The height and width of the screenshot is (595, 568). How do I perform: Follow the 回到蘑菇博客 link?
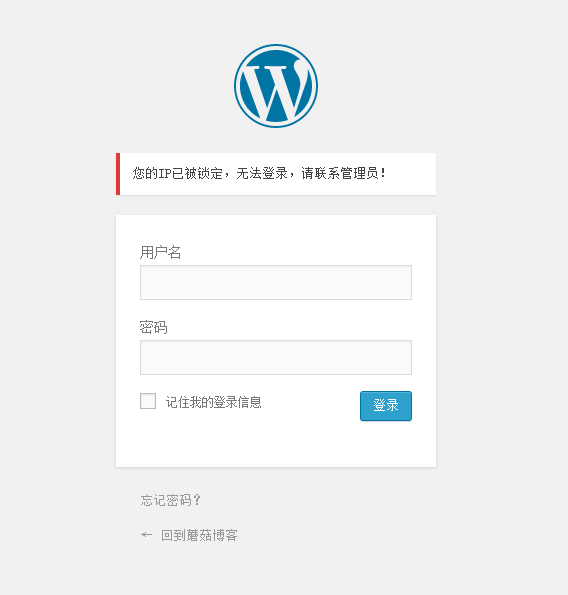[x=199, y=535]
